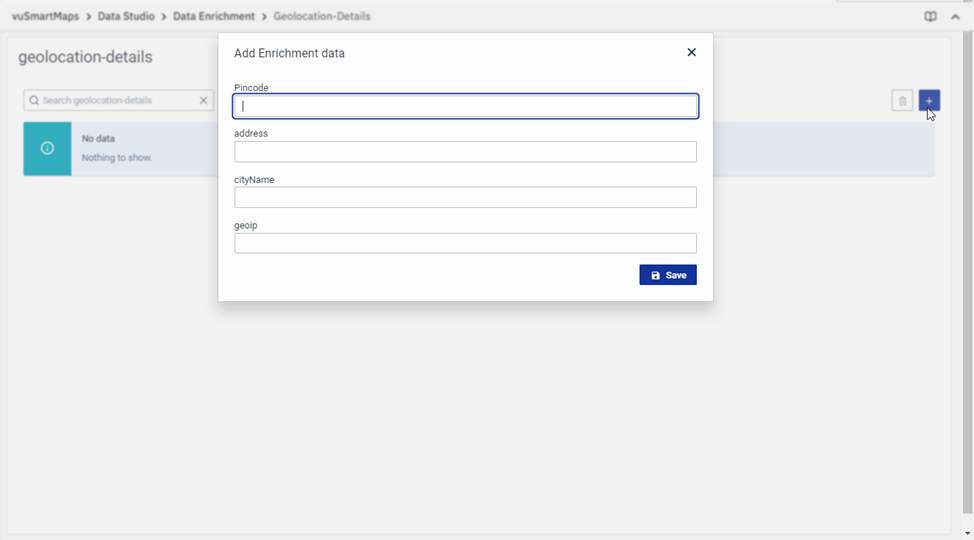974x540 pixels.
Task: Clear the geolocation-details search box
Action: tap(203, 101)
